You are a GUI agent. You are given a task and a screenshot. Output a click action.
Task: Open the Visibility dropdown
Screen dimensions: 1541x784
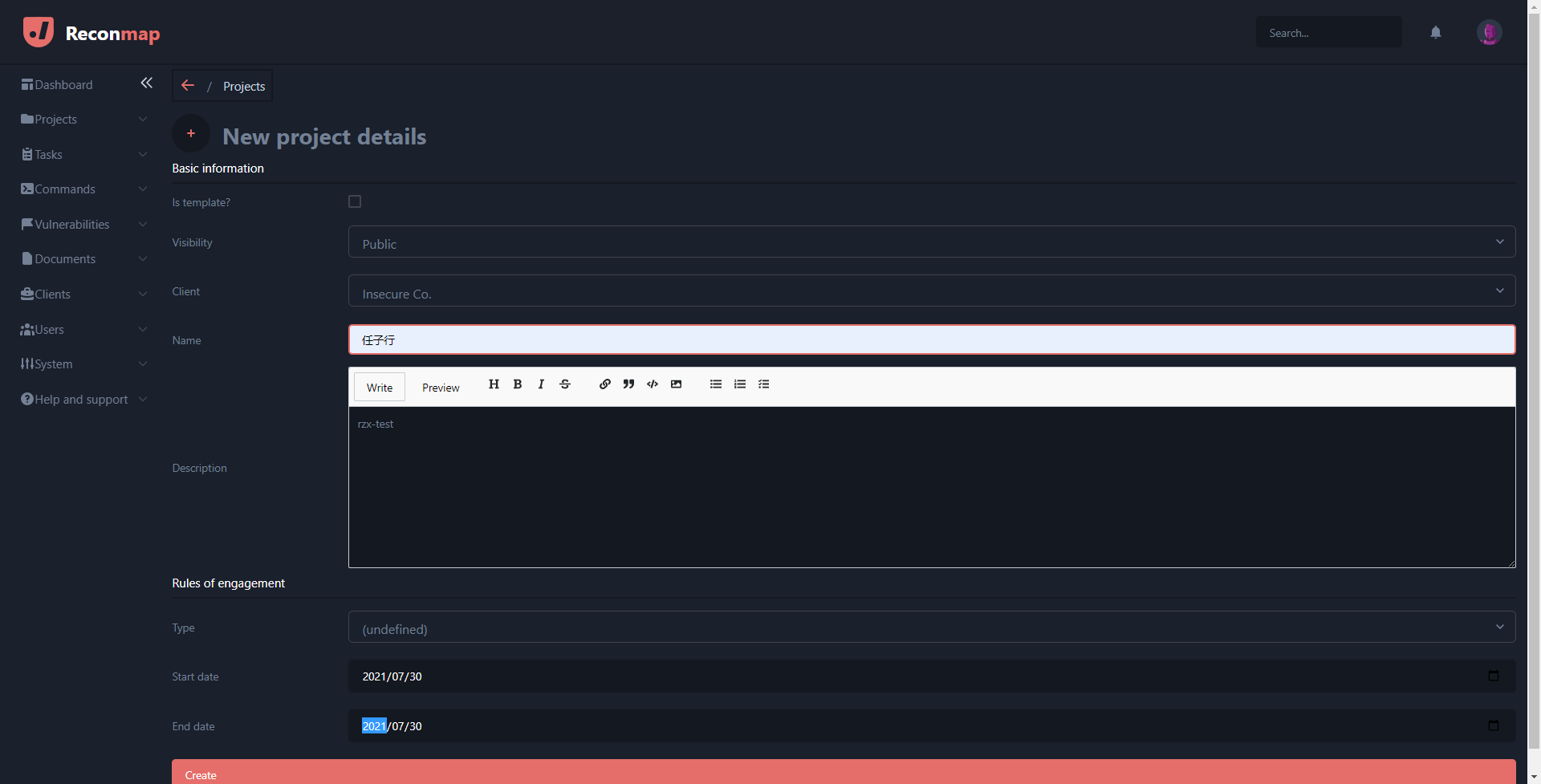pos(931,242)
